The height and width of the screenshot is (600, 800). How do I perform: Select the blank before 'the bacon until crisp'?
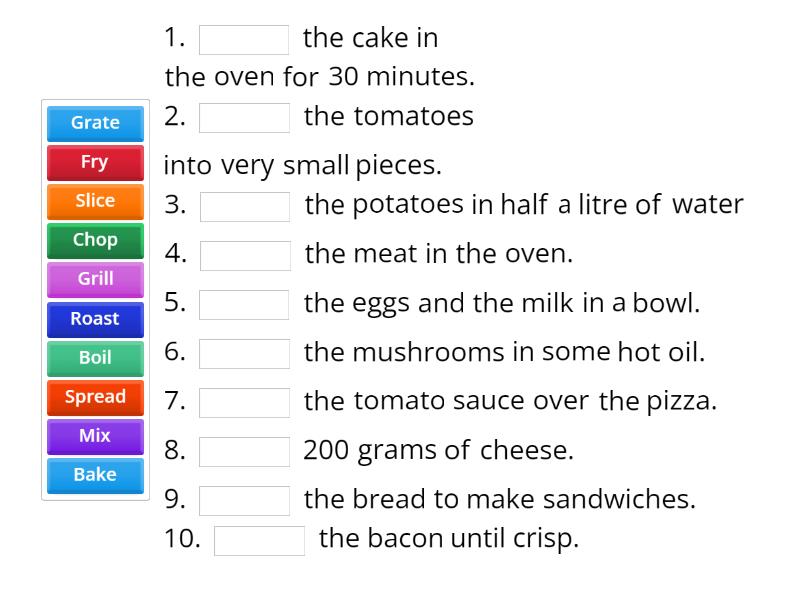coord(259,540)
